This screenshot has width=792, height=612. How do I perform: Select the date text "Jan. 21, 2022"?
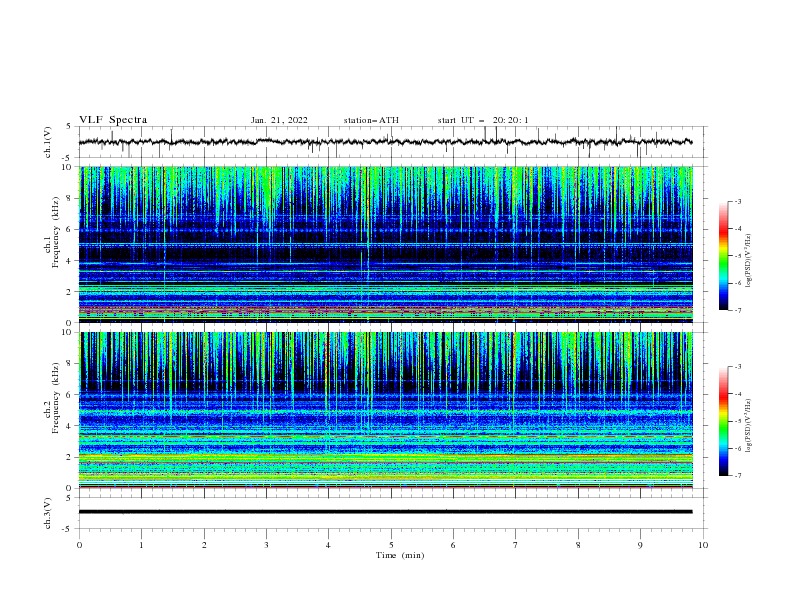point(279,120)
